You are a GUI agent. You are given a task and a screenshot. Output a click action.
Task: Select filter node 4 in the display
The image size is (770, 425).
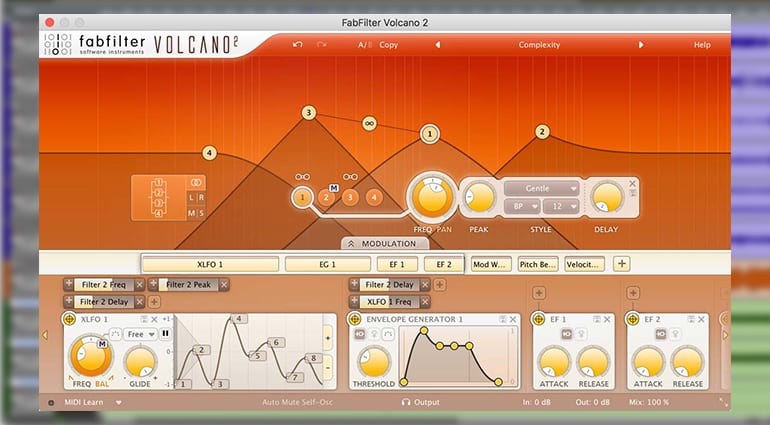(x=209, y=153)
